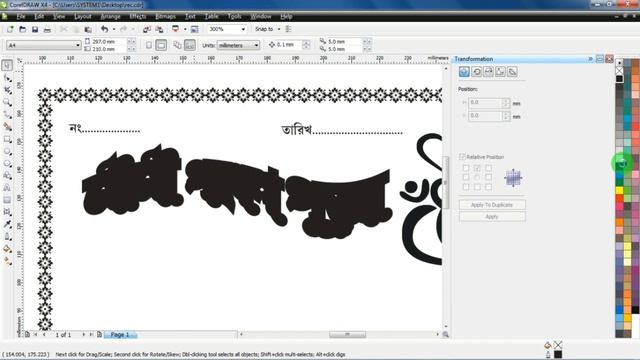Viewport: 640px width, 360px height.
Task: Click the Apply To Duplicate button
Action: pos(492,205)
